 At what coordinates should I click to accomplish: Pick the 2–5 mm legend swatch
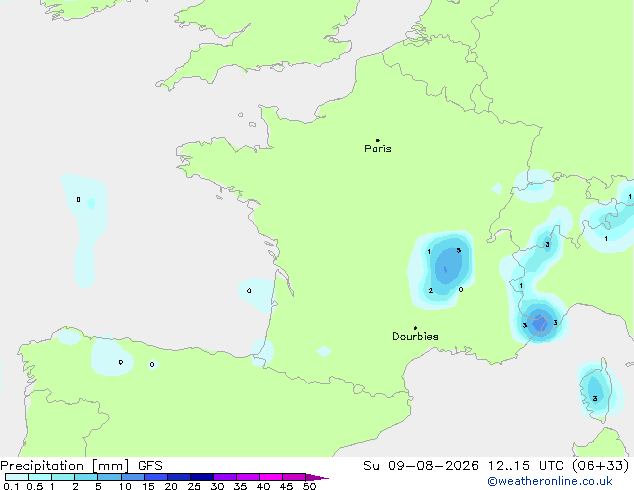[86, 477]
